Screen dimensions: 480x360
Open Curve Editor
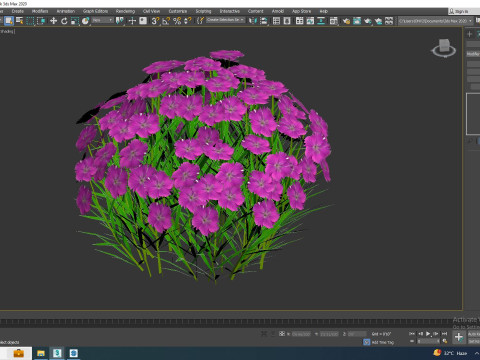coord(310,21)
